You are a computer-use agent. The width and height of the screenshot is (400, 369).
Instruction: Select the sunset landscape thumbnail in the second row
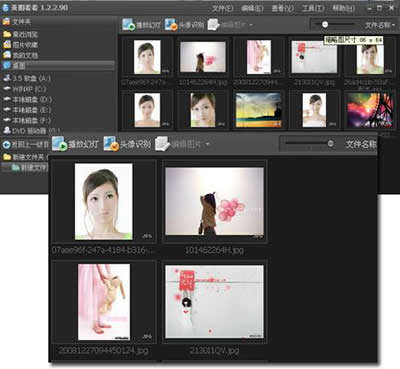pyautogui.click(x=259, y=110)
